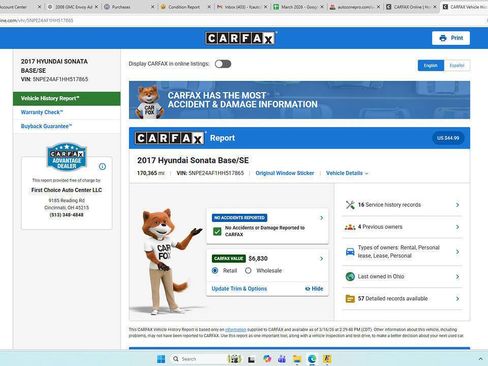
Task: Expand 4 Previous owners chevron
Action: [457, 227]
